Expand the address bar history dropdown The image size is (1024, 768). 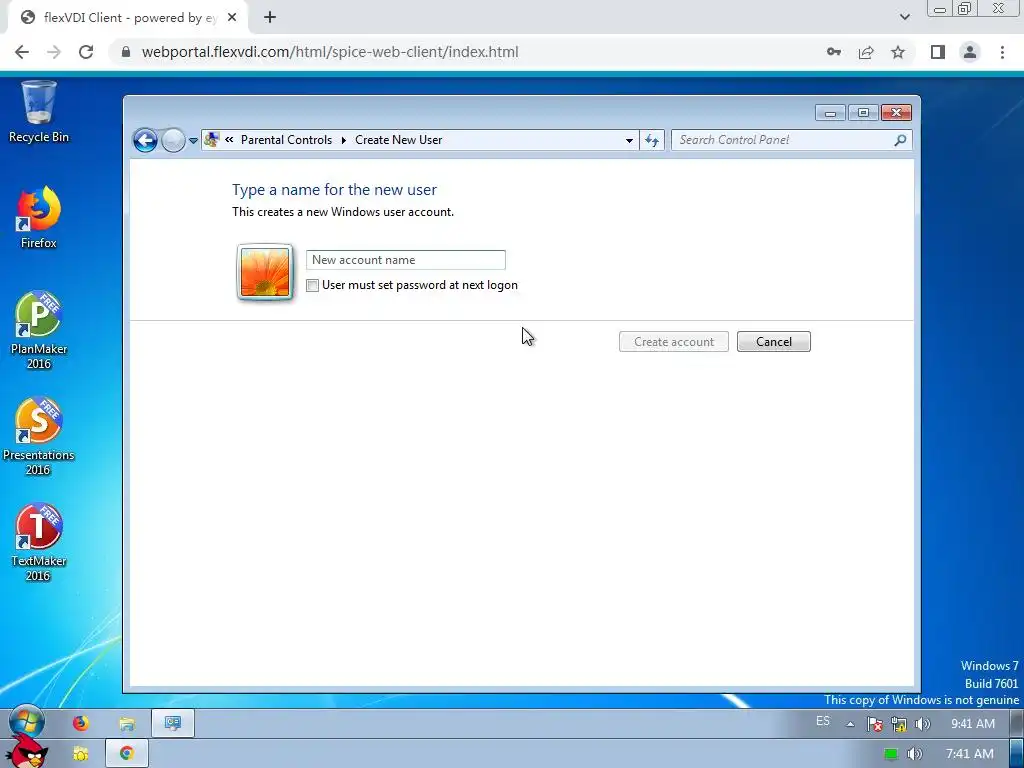click(629, 140)
